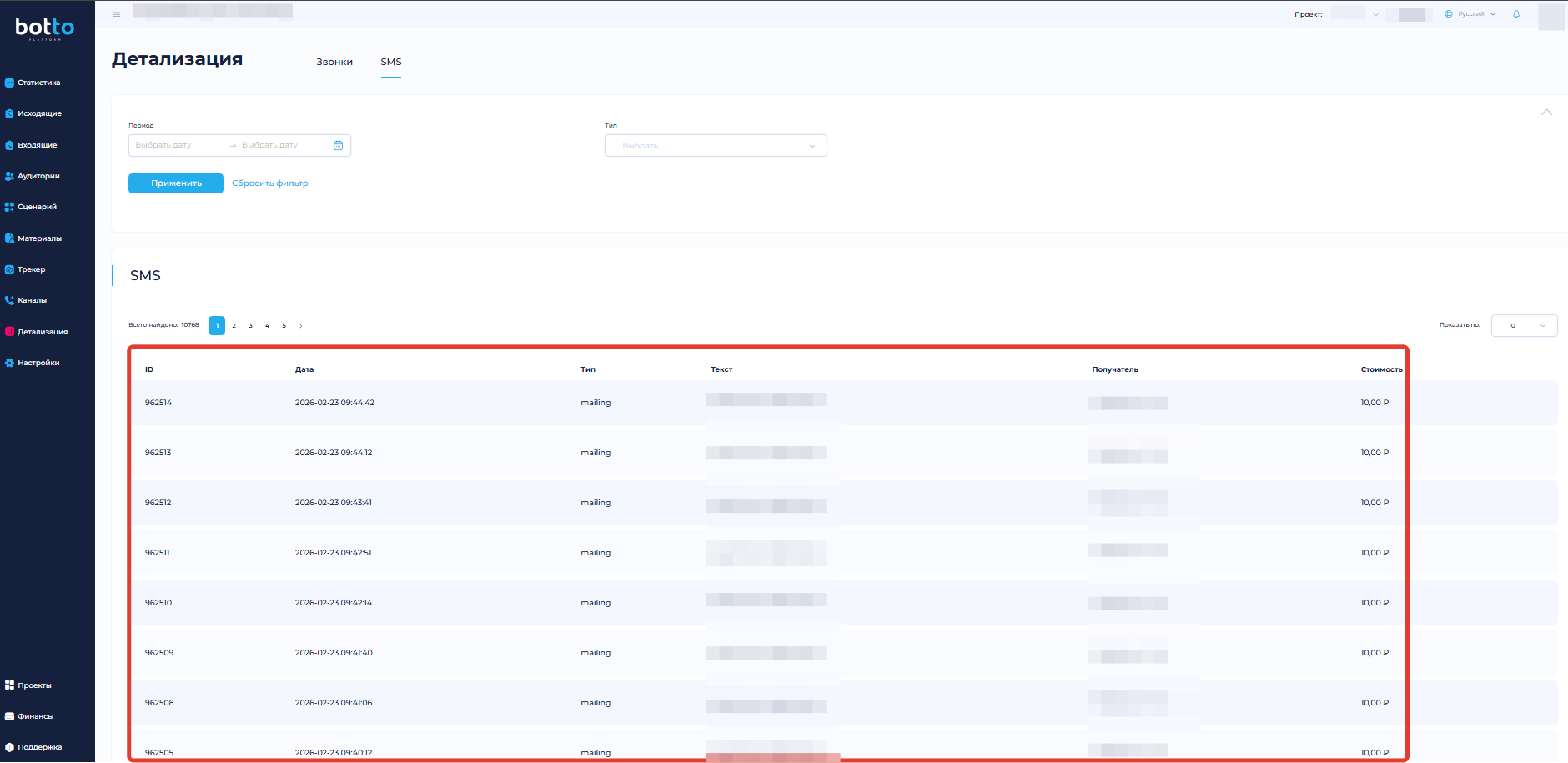This screenshot has height=763, width=1568.
Task: Collapse the filter panel chevron
Action: point(1546,113)
